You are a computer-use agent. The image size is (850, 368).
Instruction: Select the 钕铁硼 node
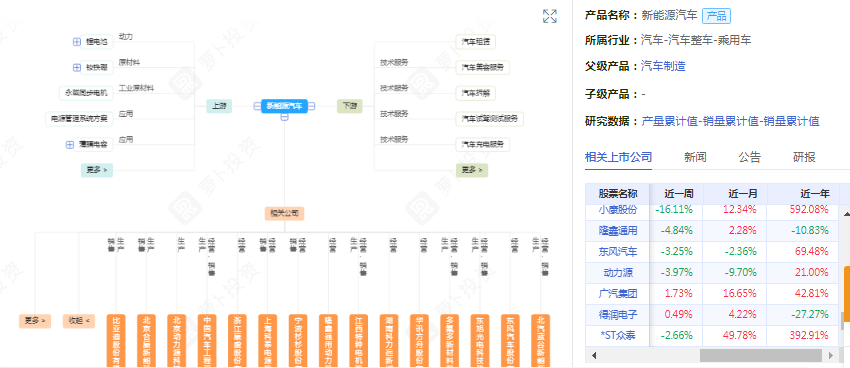pos(96,67)
